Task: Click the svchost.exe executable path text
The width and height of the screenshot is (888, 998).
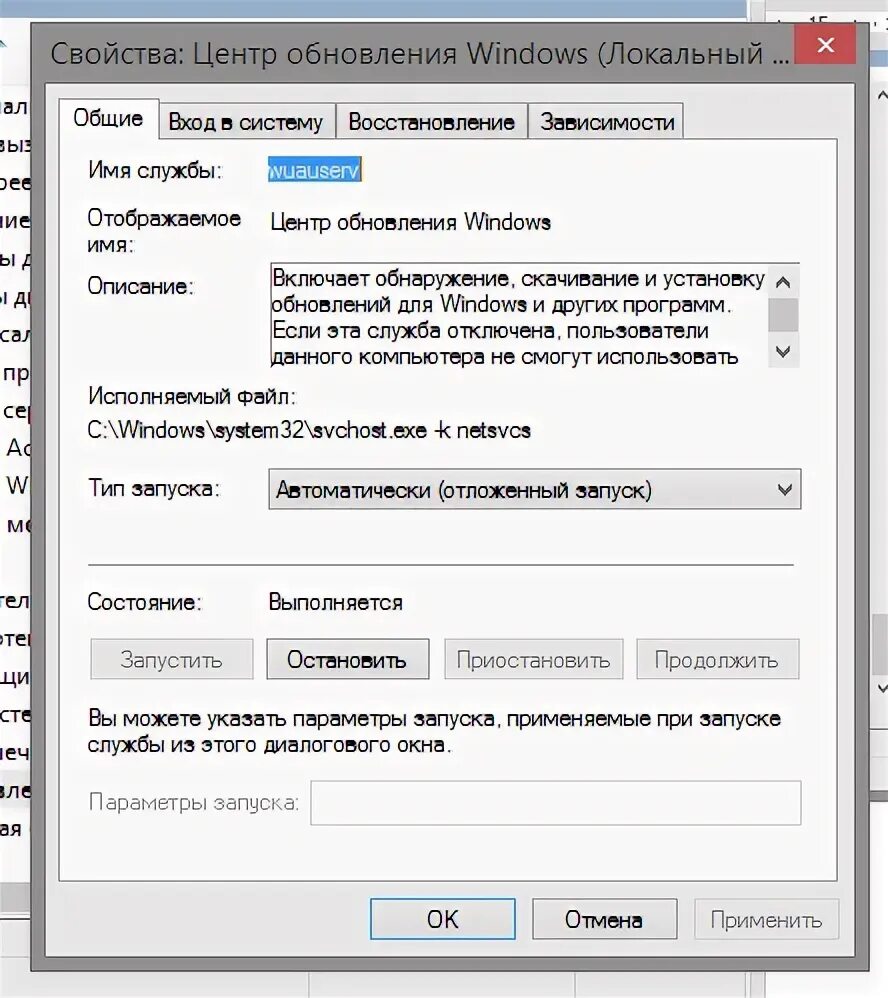Action: point(309,431)
